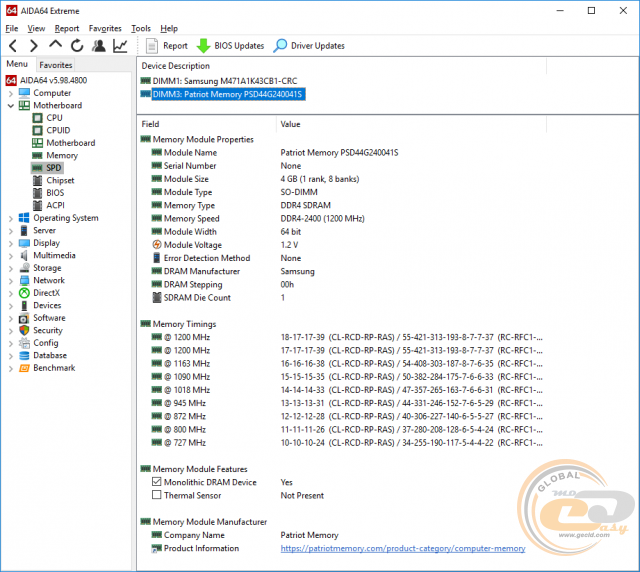Open the Tools menu
The image size is (640, 572).
[141, 29]
